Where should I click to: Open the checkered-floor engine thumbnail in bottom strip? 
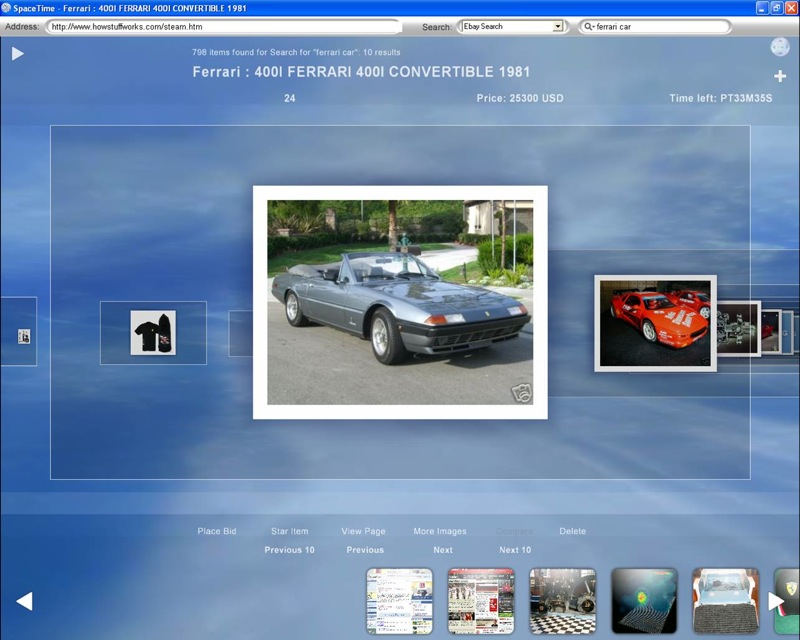point(563,601)
